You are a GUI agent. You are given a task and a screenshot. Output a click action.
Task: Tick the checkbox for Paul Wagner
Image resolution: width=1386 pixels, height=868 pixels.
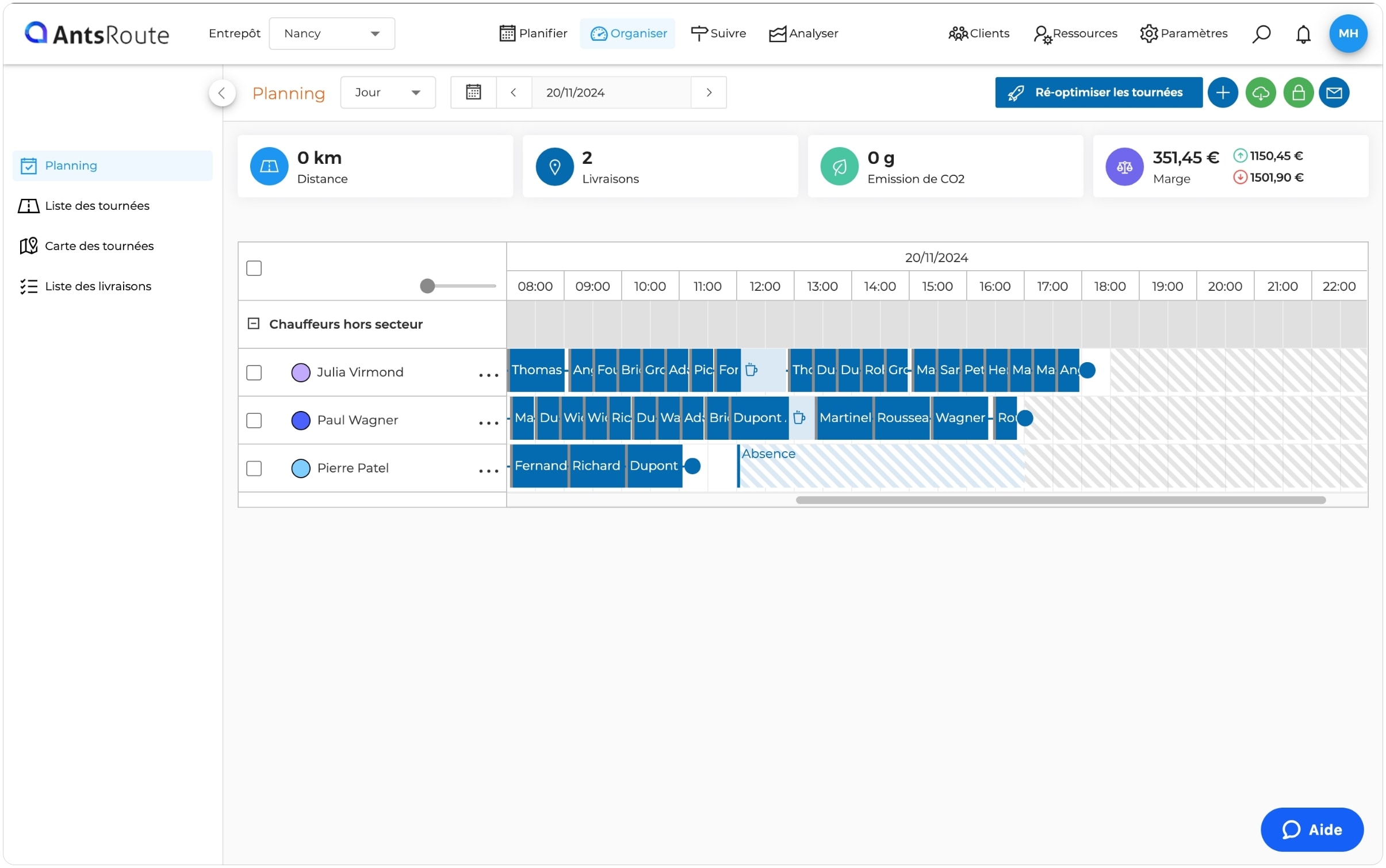254,420
